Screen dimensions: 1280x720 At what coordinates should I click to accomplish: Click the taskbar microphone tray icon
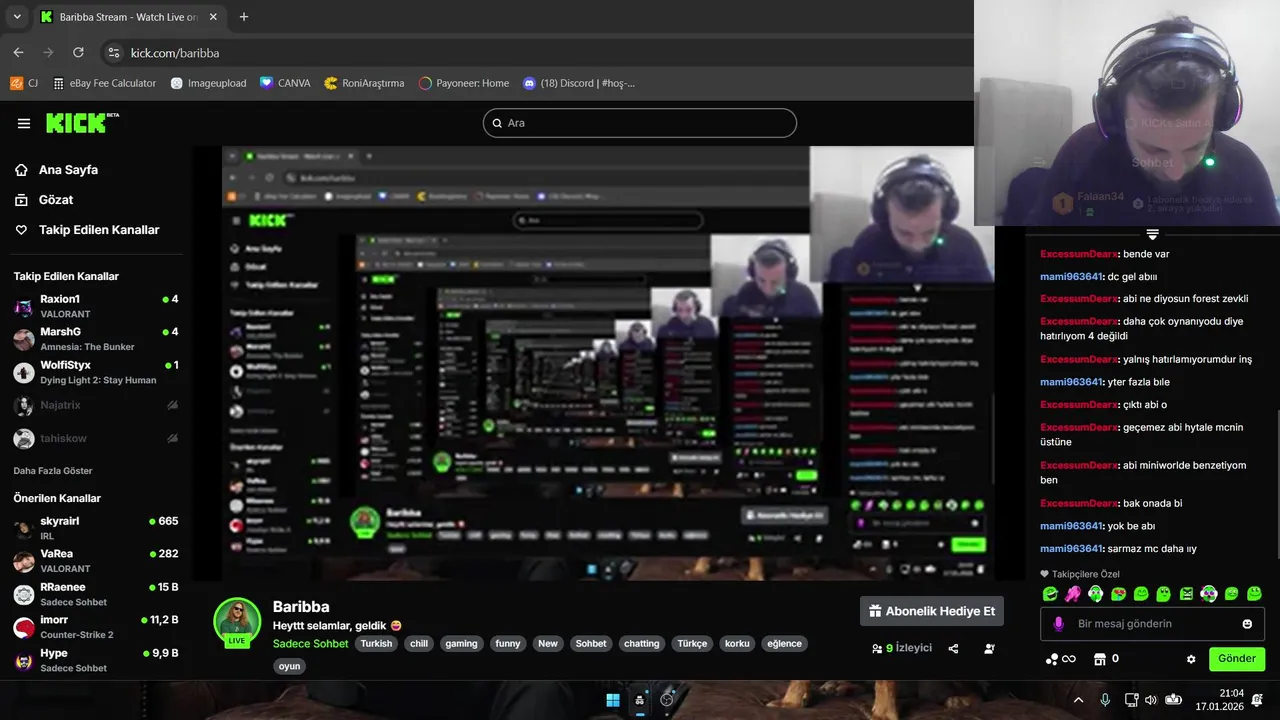point(1105,700)
